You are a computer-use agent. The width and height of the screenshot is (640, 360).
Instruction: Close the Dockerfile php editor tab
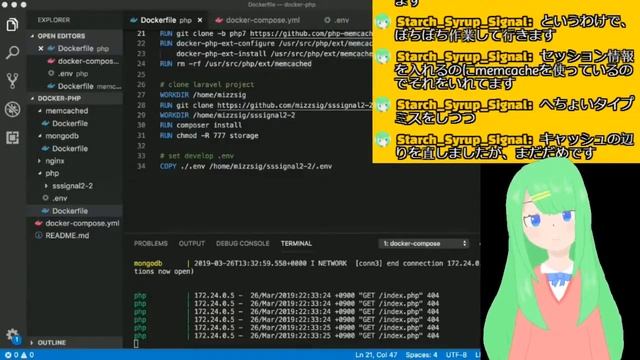tap(200, 20)
